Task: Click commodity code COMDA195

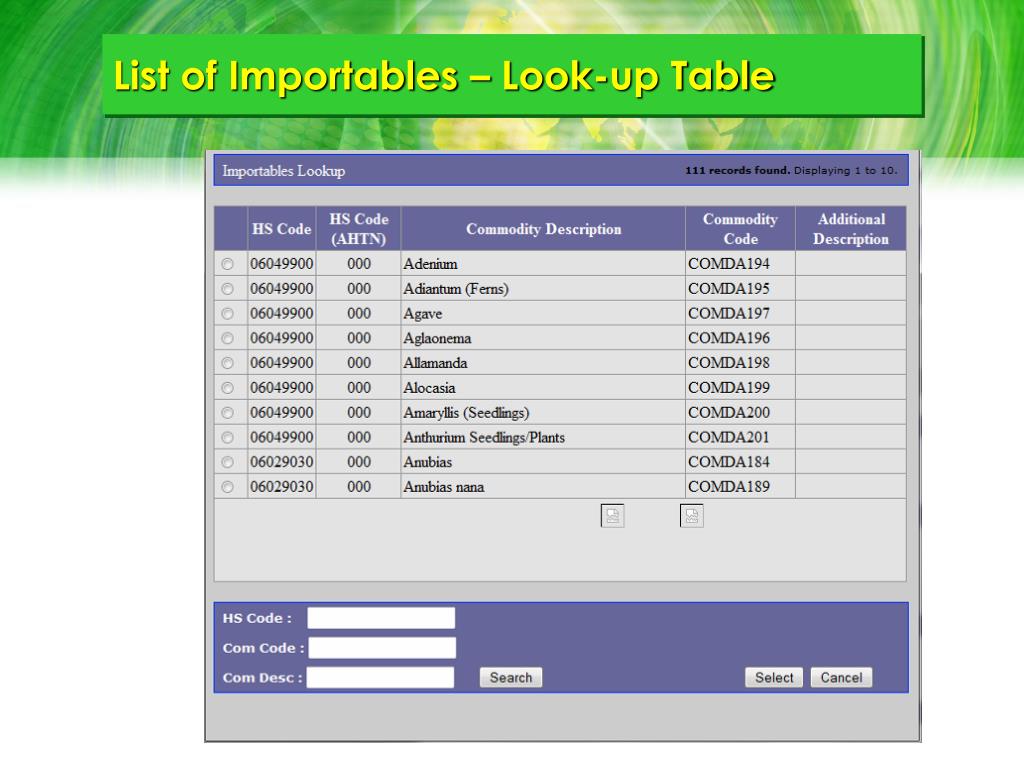Action: pos(729,289)
